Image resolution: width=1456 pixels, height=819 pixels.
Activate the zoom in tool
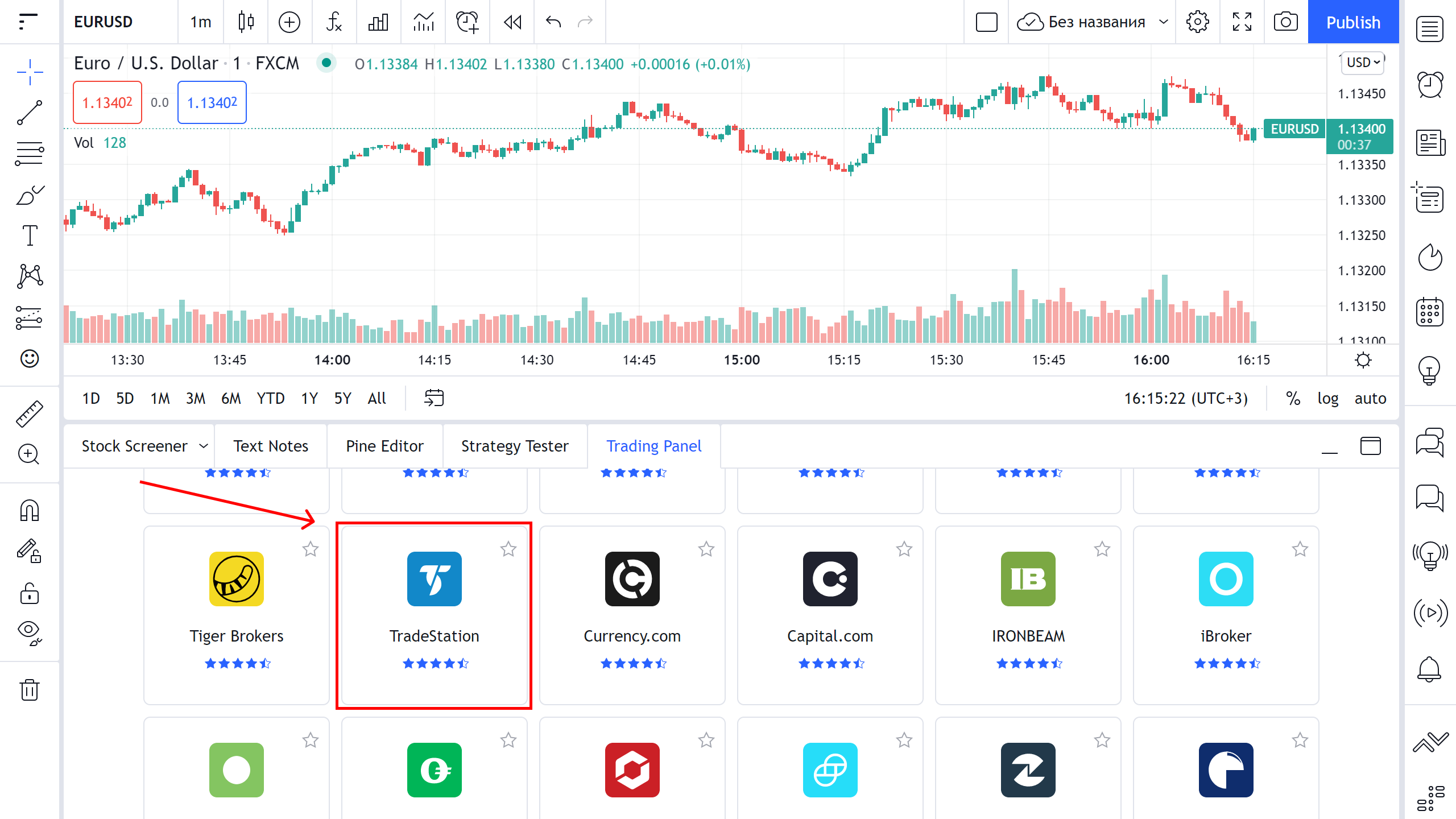pos(30,454)
